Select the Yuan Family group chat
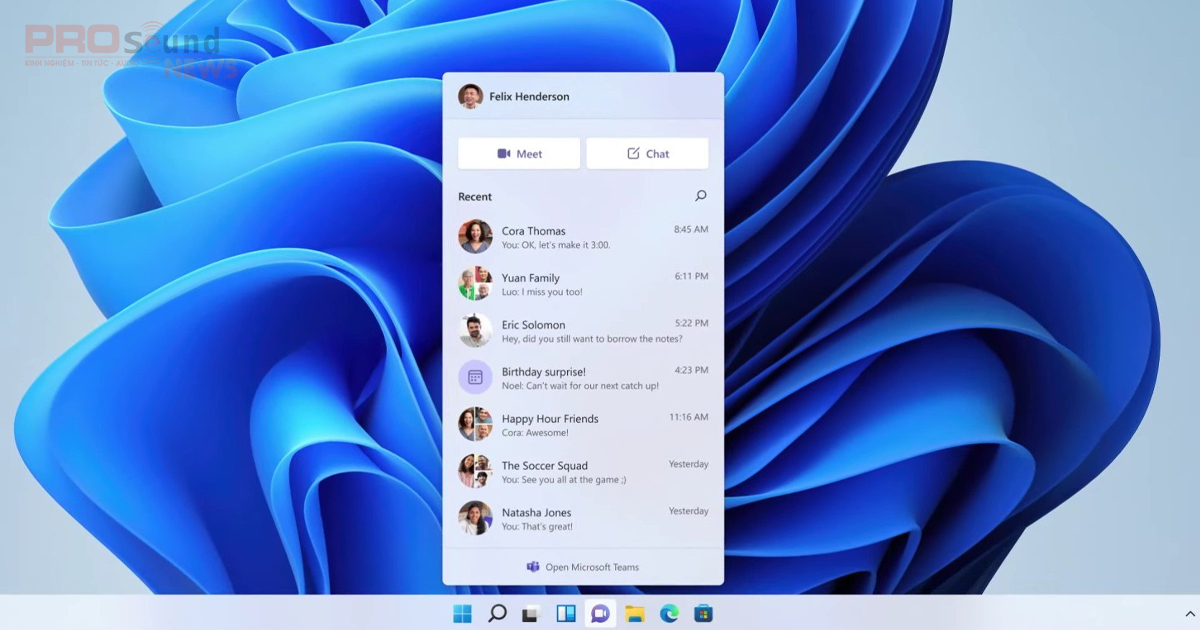Viewport: 1200px width, 630px height. 583,284
